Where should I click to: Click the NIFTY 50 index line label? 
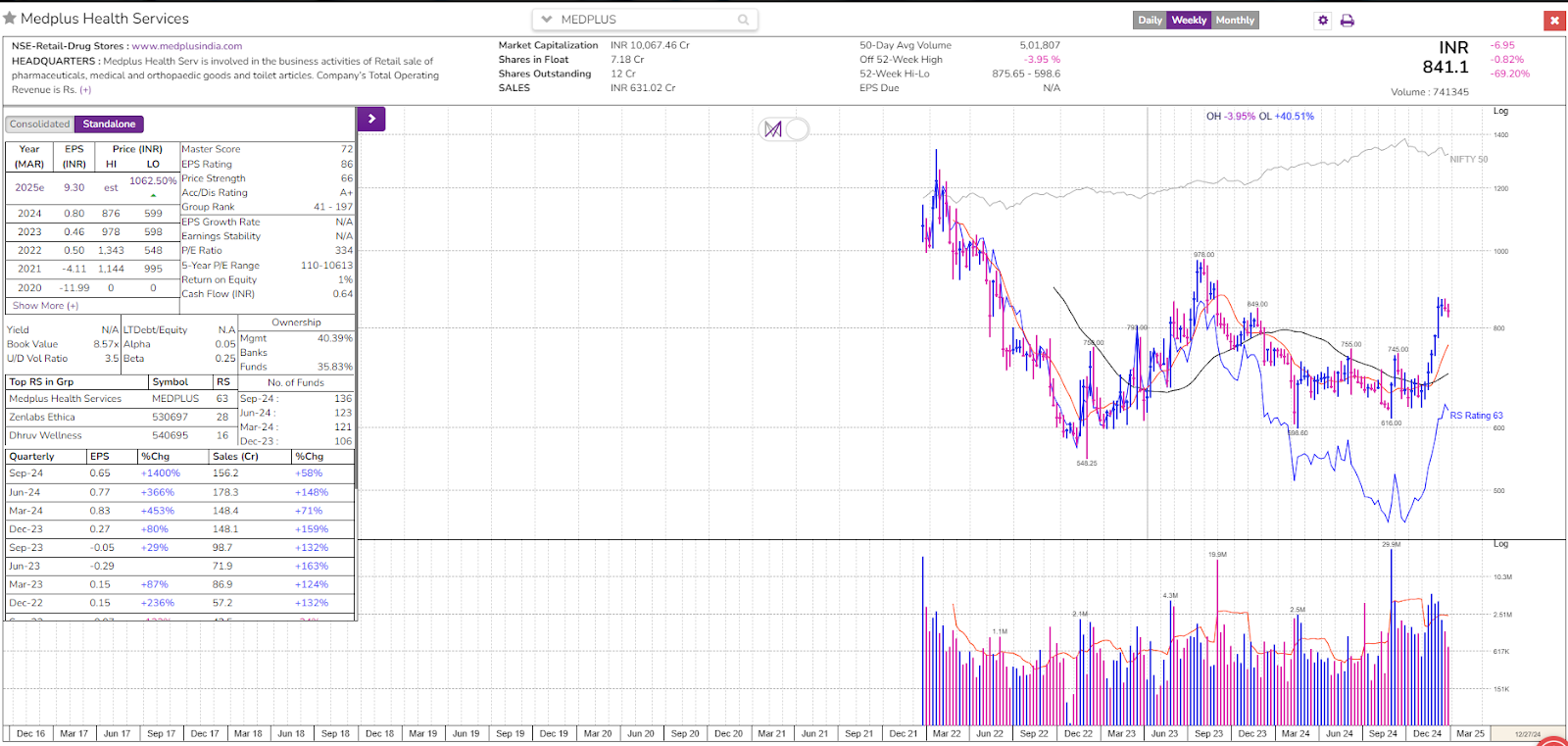tap(1469, 159)
